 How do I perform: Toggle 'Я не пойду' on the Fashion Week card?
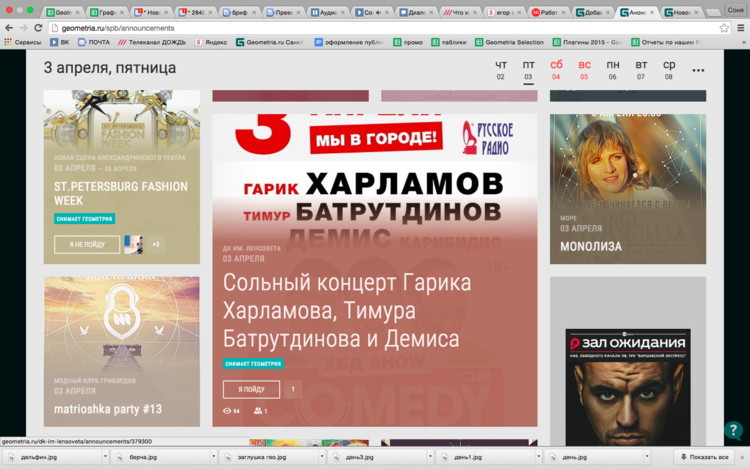[87, 244]
